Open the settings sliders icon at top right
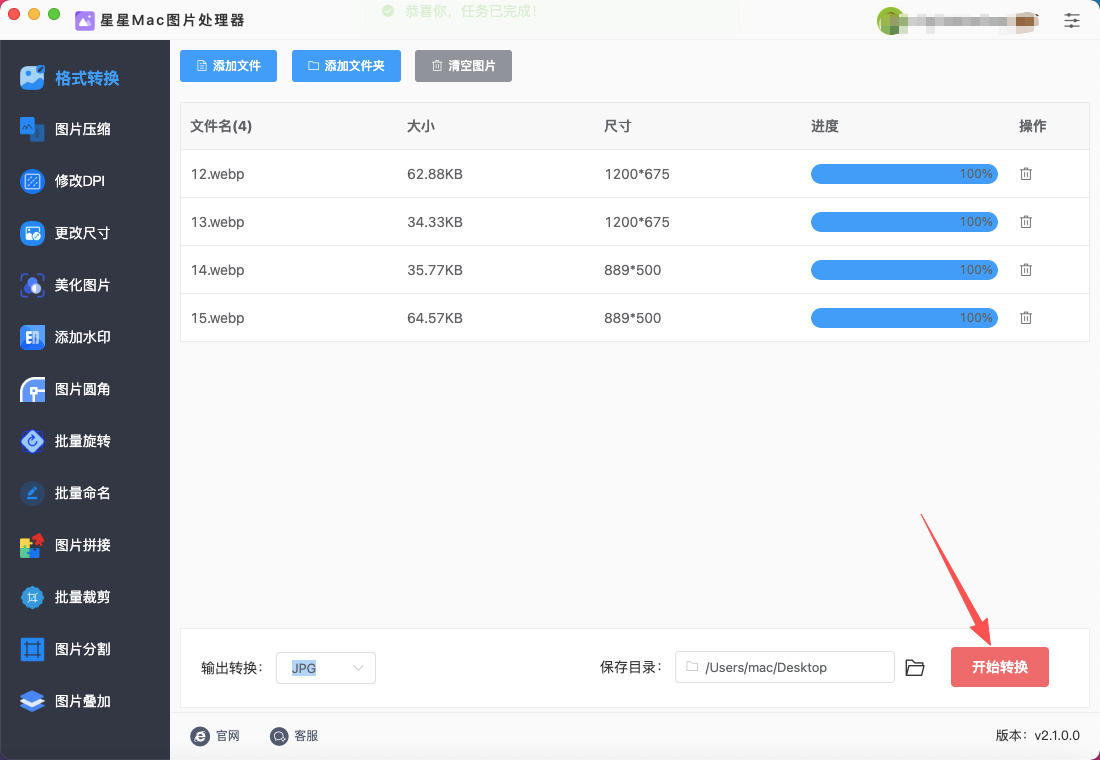This screenshot has width=1100, height=760. 1072,20
